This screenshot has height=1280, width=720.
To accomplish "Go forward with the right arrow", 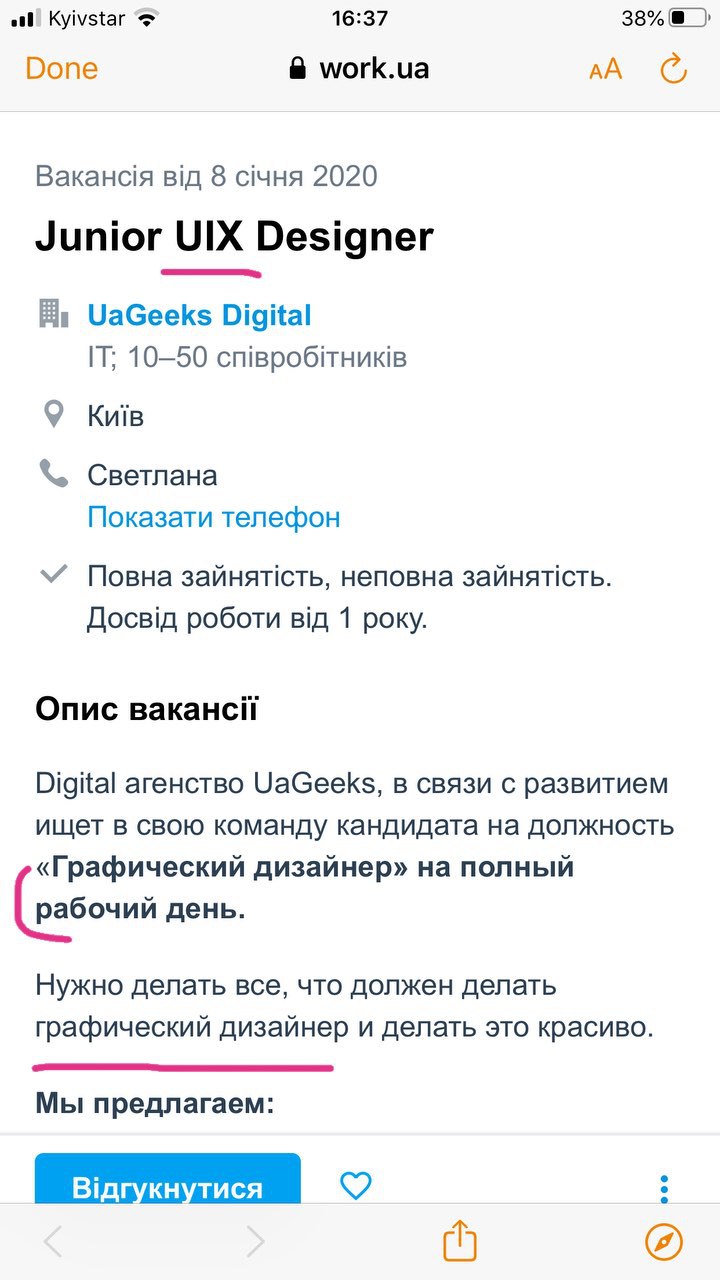I will click(x=255, y=1241).
